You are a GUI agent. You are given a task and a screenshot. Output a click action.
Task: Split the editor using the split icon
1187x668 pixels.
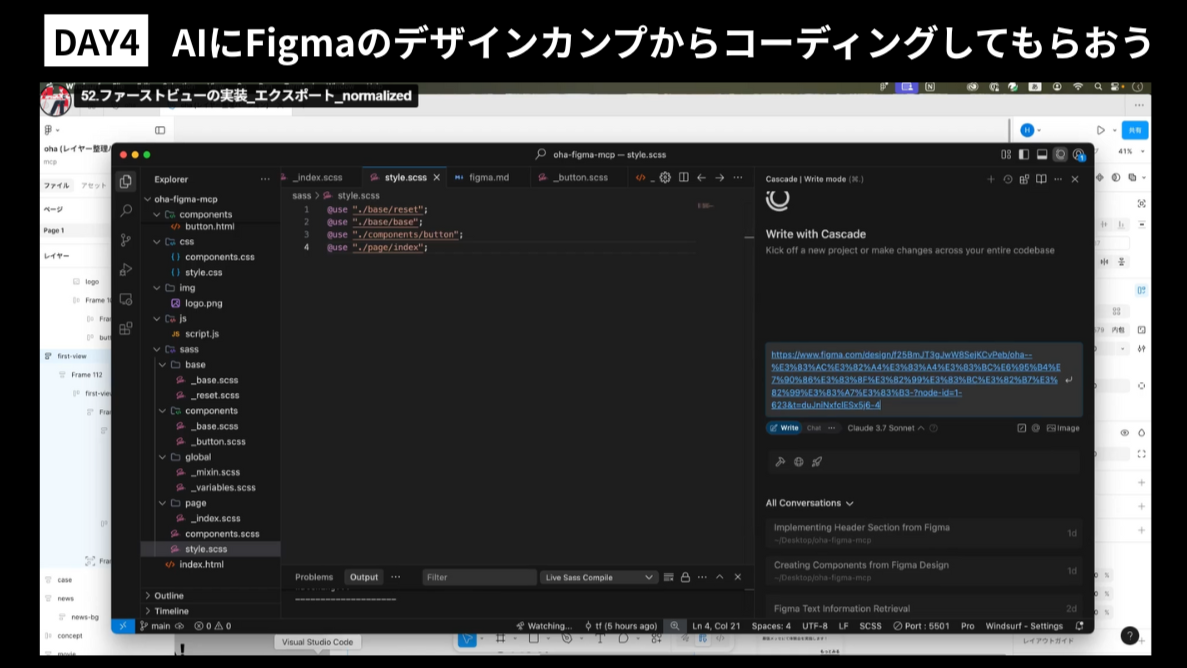(x=684, y=177)
